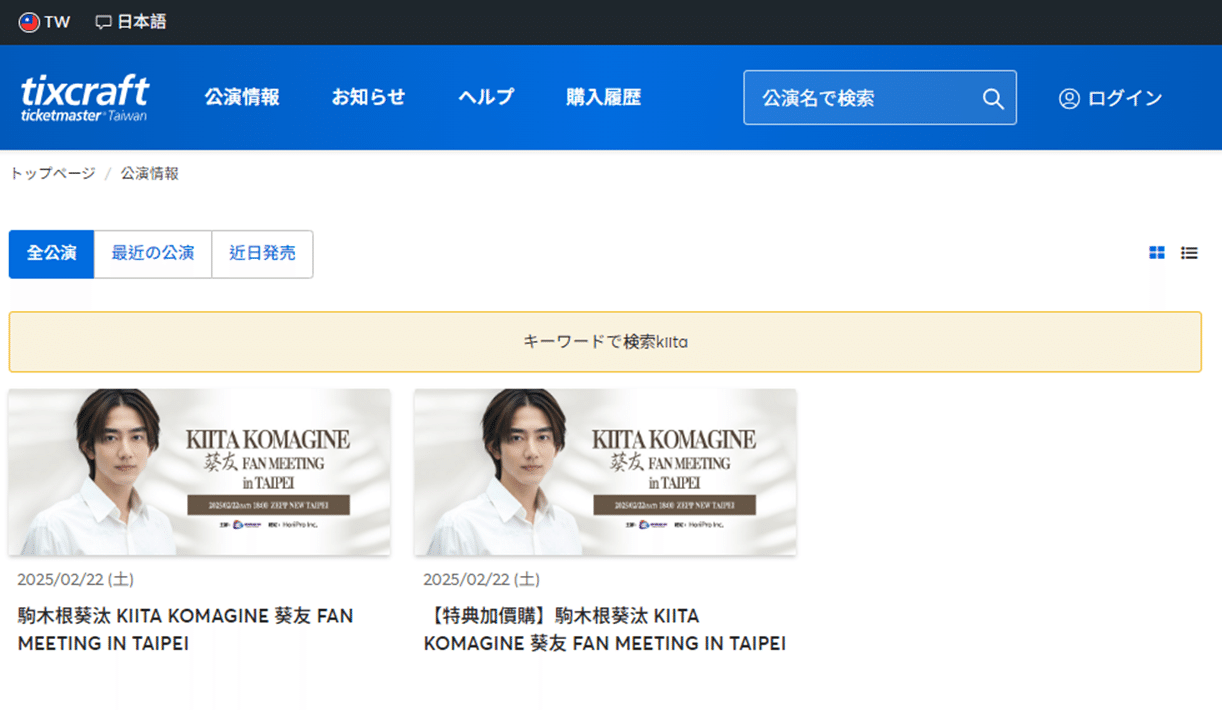Screen dimensions: 1222x710
Task: Open 駒木根葵汰 KIITA KOMAGINE 葵友 FAN MEETING title
Action: pos(186,629)
